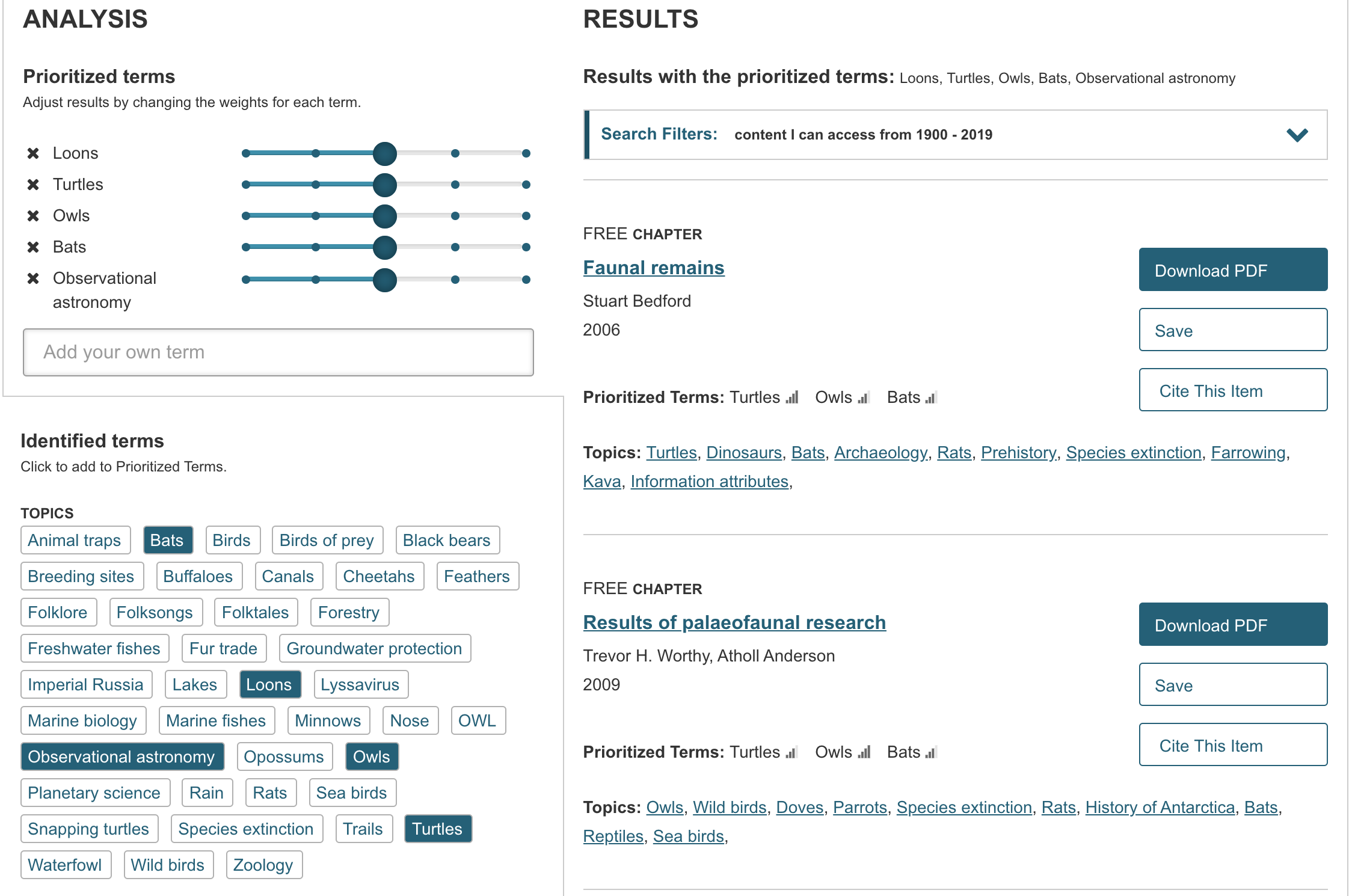The width and height of the screenshot is (1352, 896).
Task: Adjust the Loons weight slider handle
Action: (385, 153)
